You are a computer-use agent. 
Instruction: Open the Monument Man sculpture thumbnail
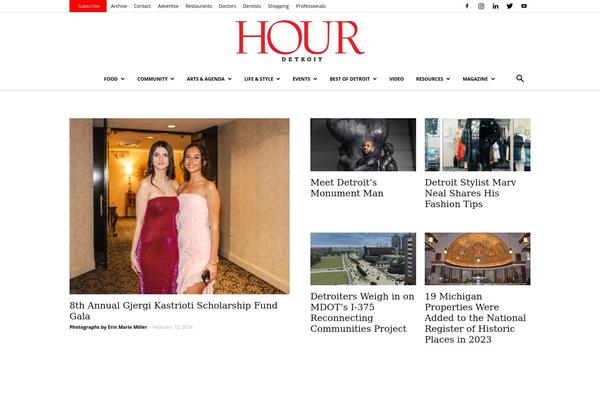click(x=363, y=145)
